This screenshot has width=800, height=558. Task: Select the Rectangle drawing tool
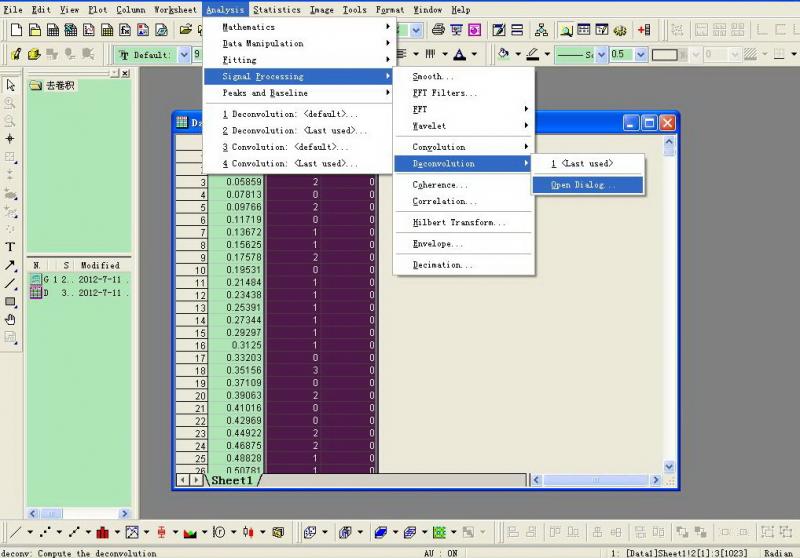pos(10,301)
